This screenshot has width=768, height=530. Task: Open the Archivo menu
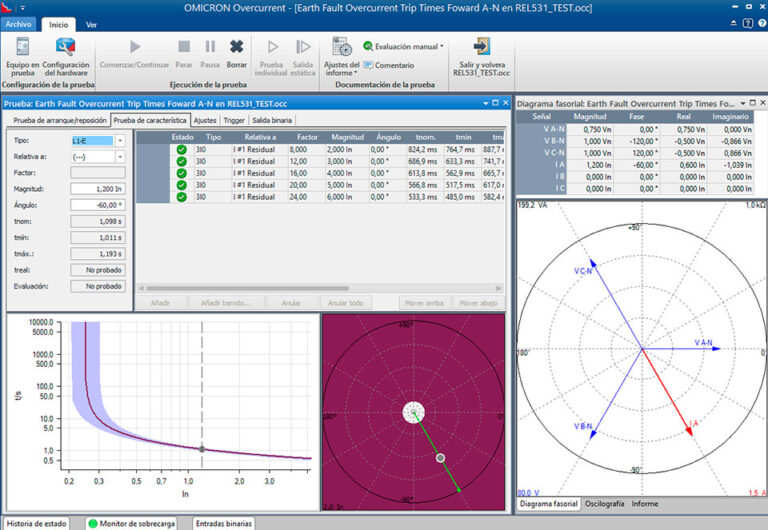tap(18, 24)
